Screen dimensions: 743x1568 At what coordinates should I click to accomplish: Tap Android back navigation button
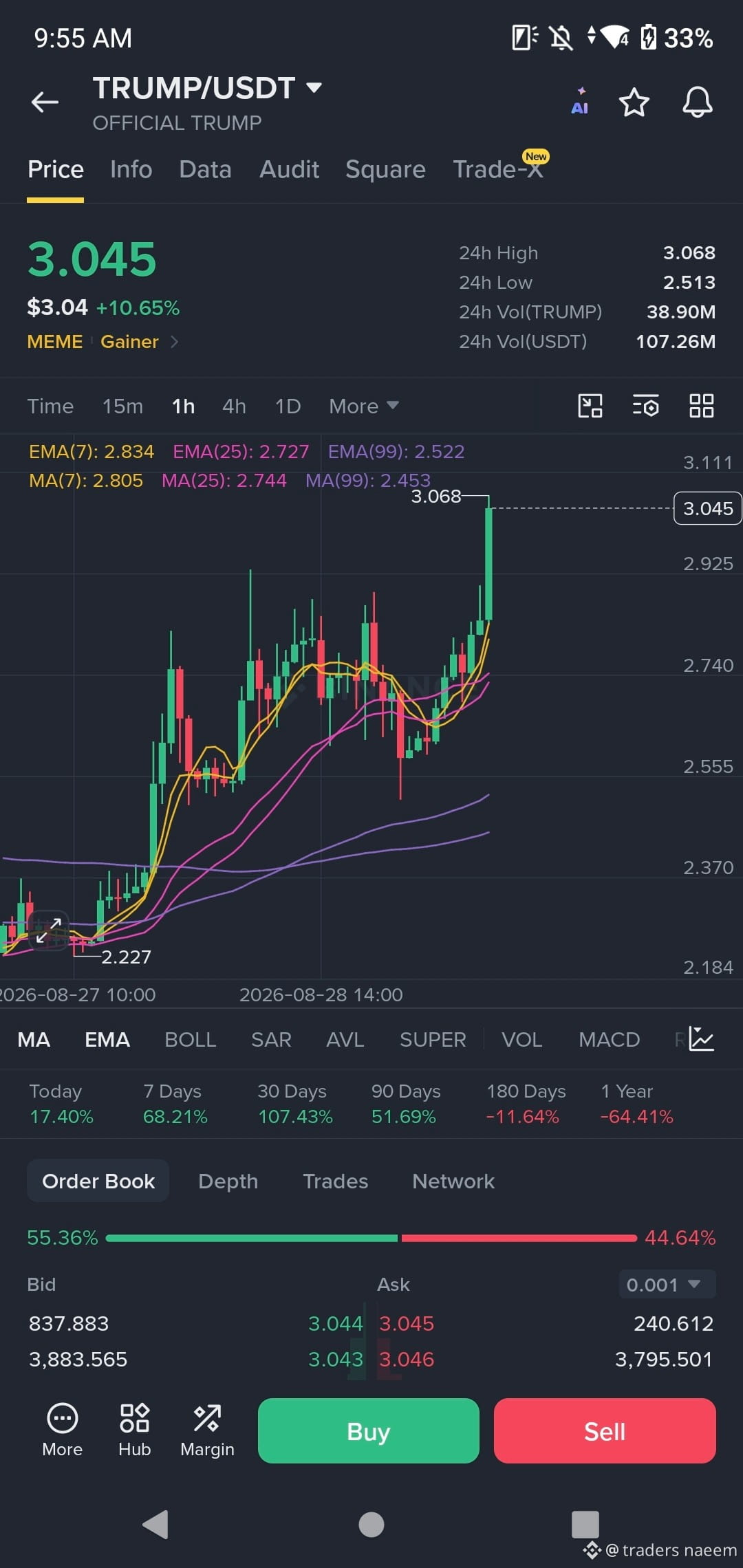pos(155,1524)
